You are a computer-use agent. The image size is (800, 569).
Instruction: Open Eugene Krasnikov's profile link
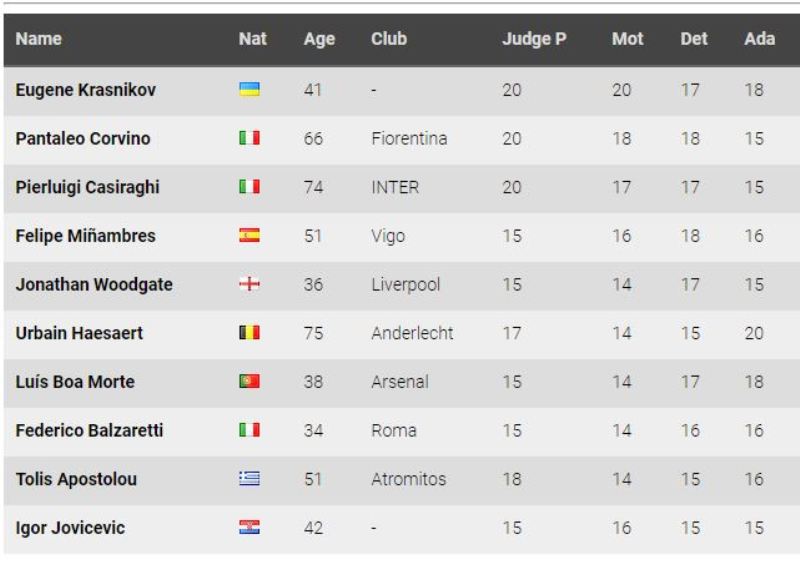[x=86, y=90]
